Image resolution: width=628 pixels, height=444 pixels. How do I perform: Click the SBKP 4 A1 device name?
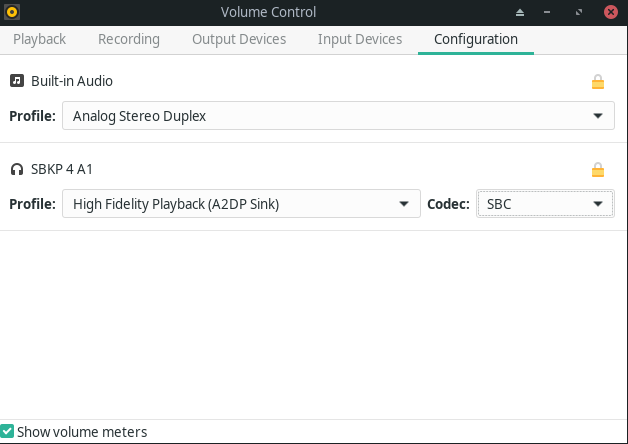(62, 169)
